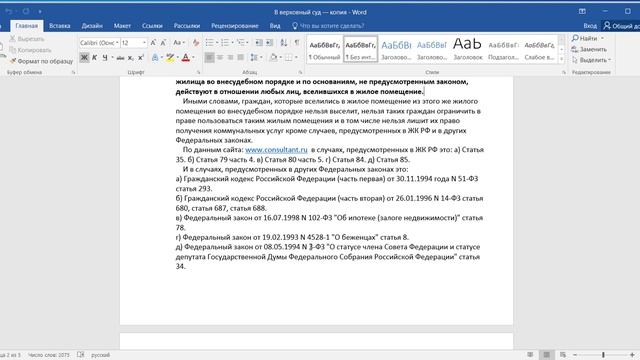
Task: Switch to the Главная tab
Action: 27,26
